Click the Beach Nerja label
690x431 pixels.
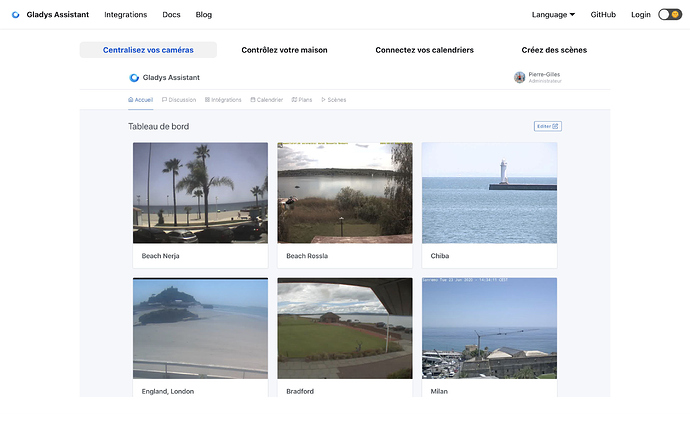[160, 256]
